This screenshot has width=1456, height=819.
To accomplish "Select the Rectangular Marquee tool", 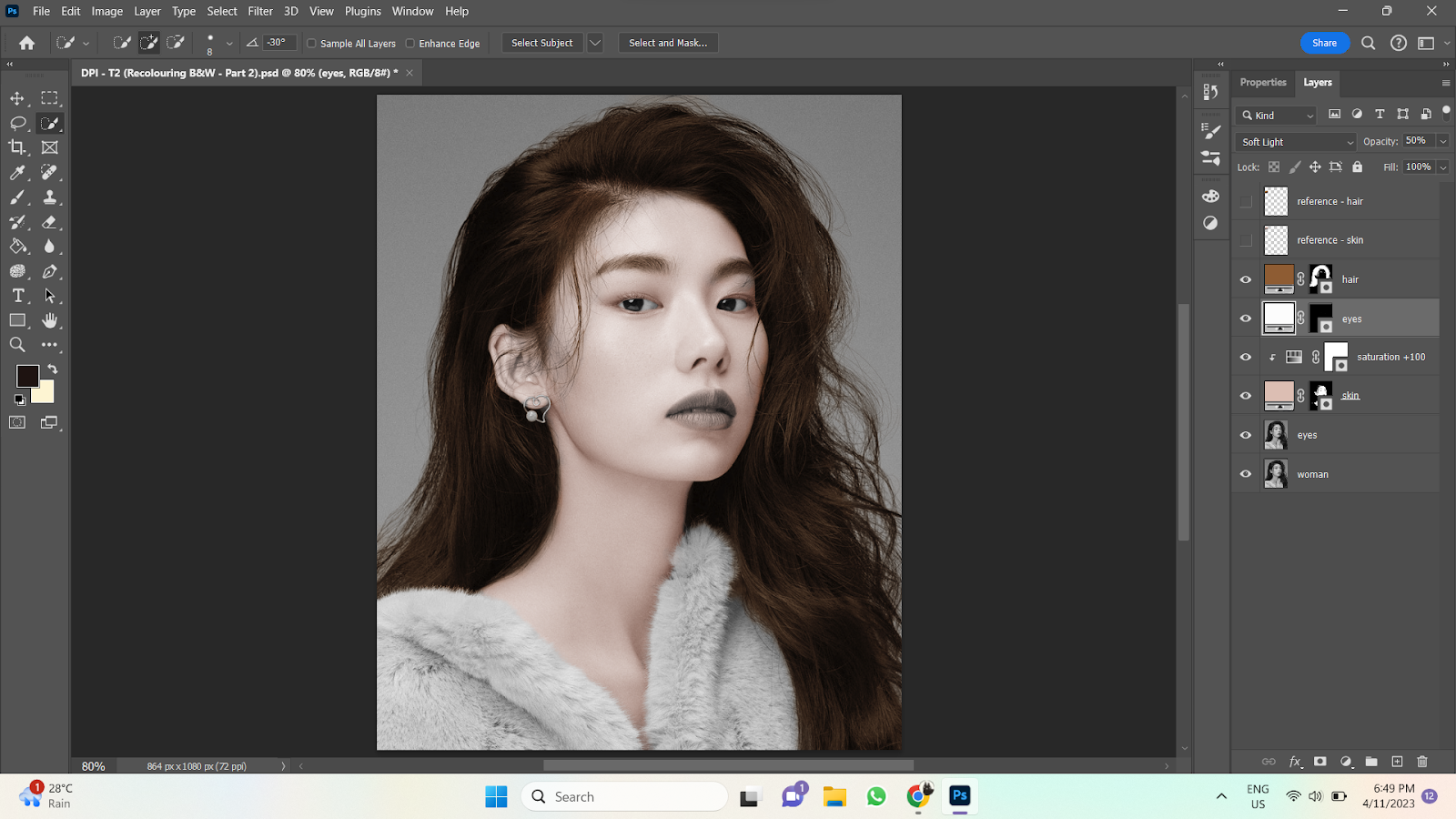I will point(50,98).
